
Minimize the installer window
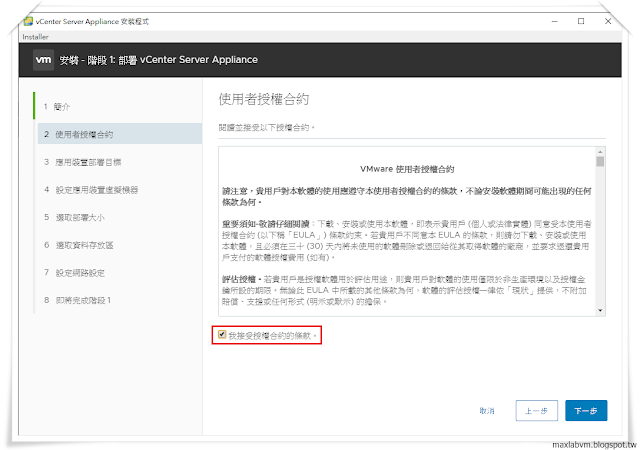tap(554, 21)
